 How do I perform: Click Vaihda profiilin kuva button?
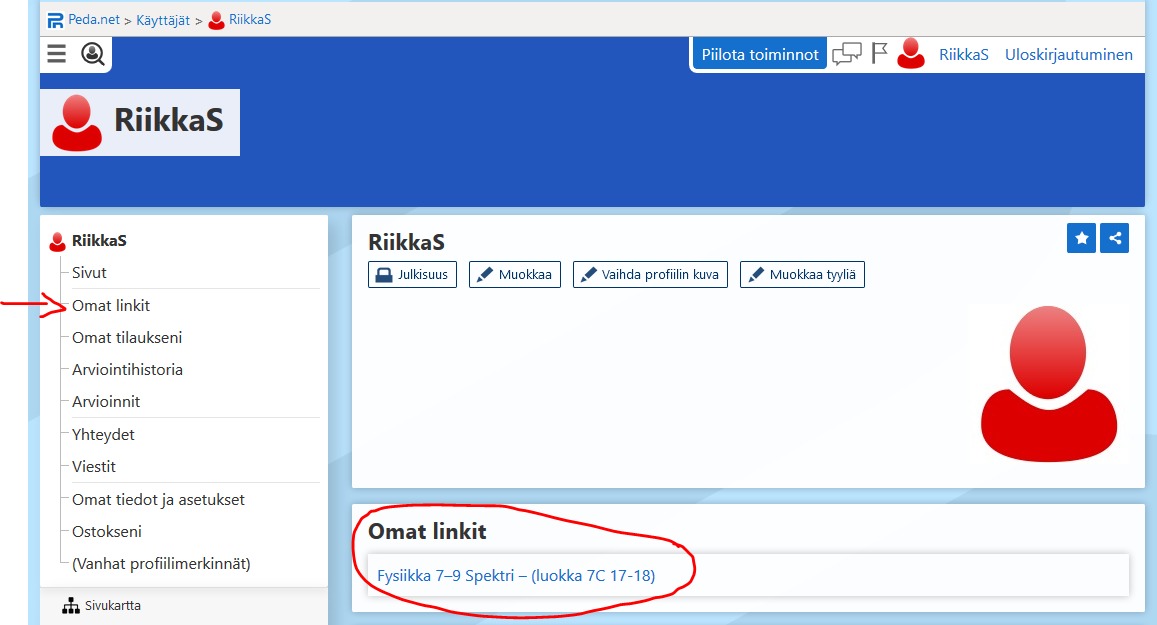tap(650, 274)
